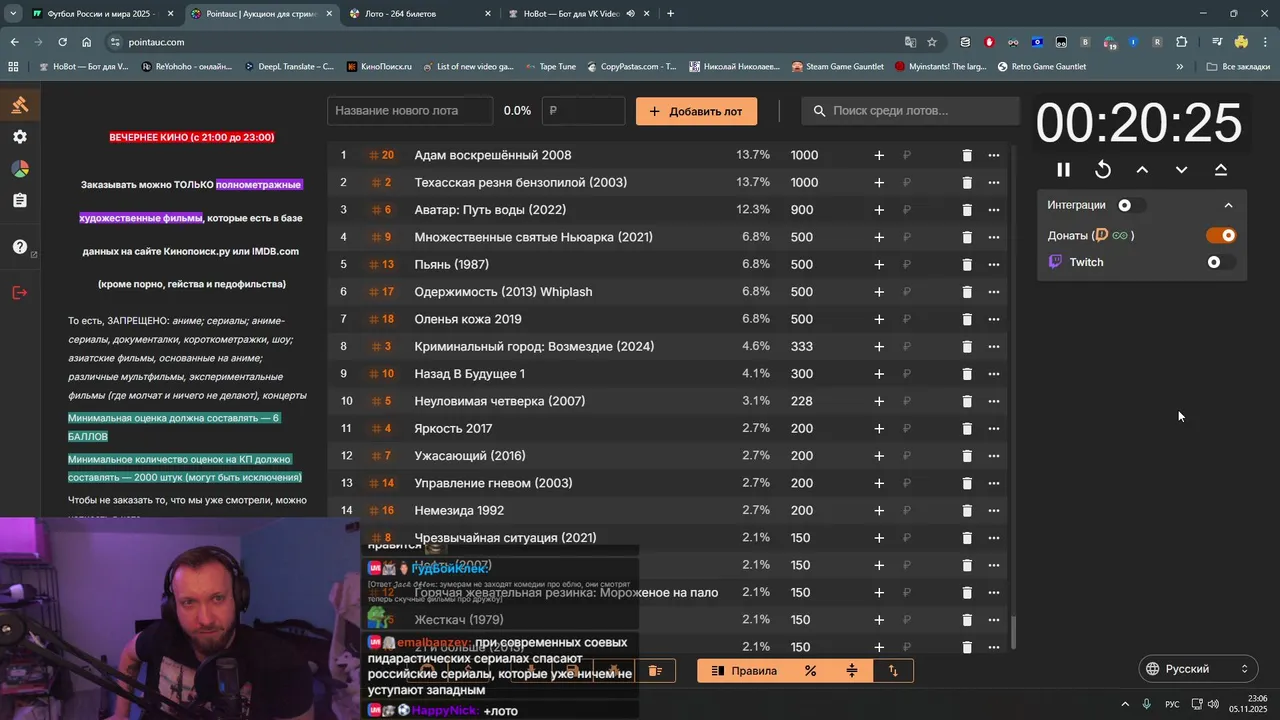1280x720 pixels.
Task: Delete lot Адам воскрешённый 2008
Action: tap(967, 155)
